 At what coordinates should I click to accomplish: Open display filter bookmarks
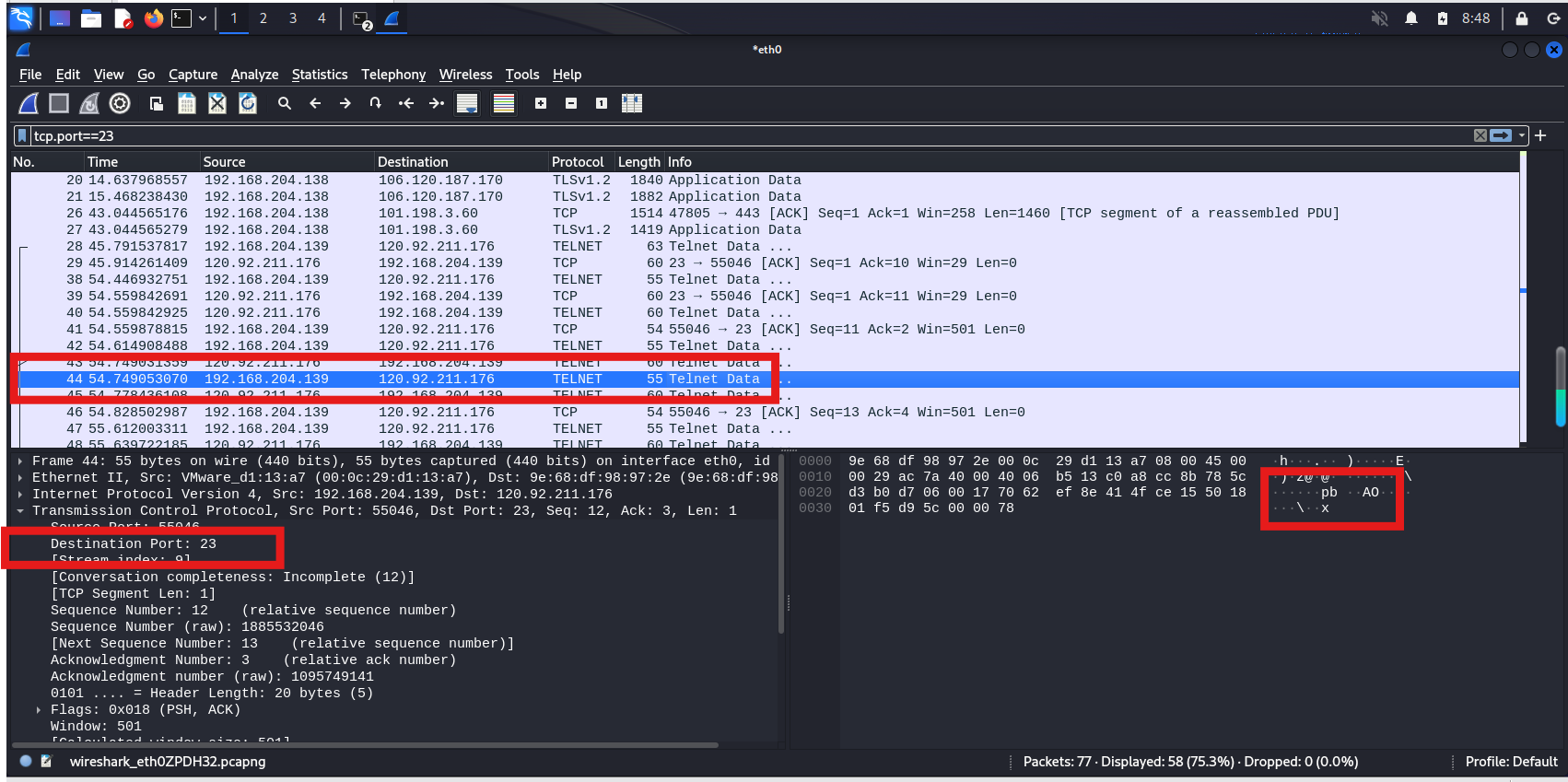[22, 135]
